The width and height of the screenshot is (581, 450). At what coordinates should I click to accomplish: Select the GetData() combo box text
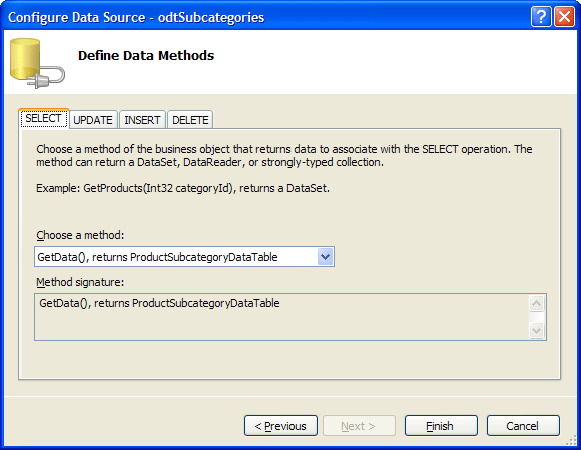coord(157,257)
